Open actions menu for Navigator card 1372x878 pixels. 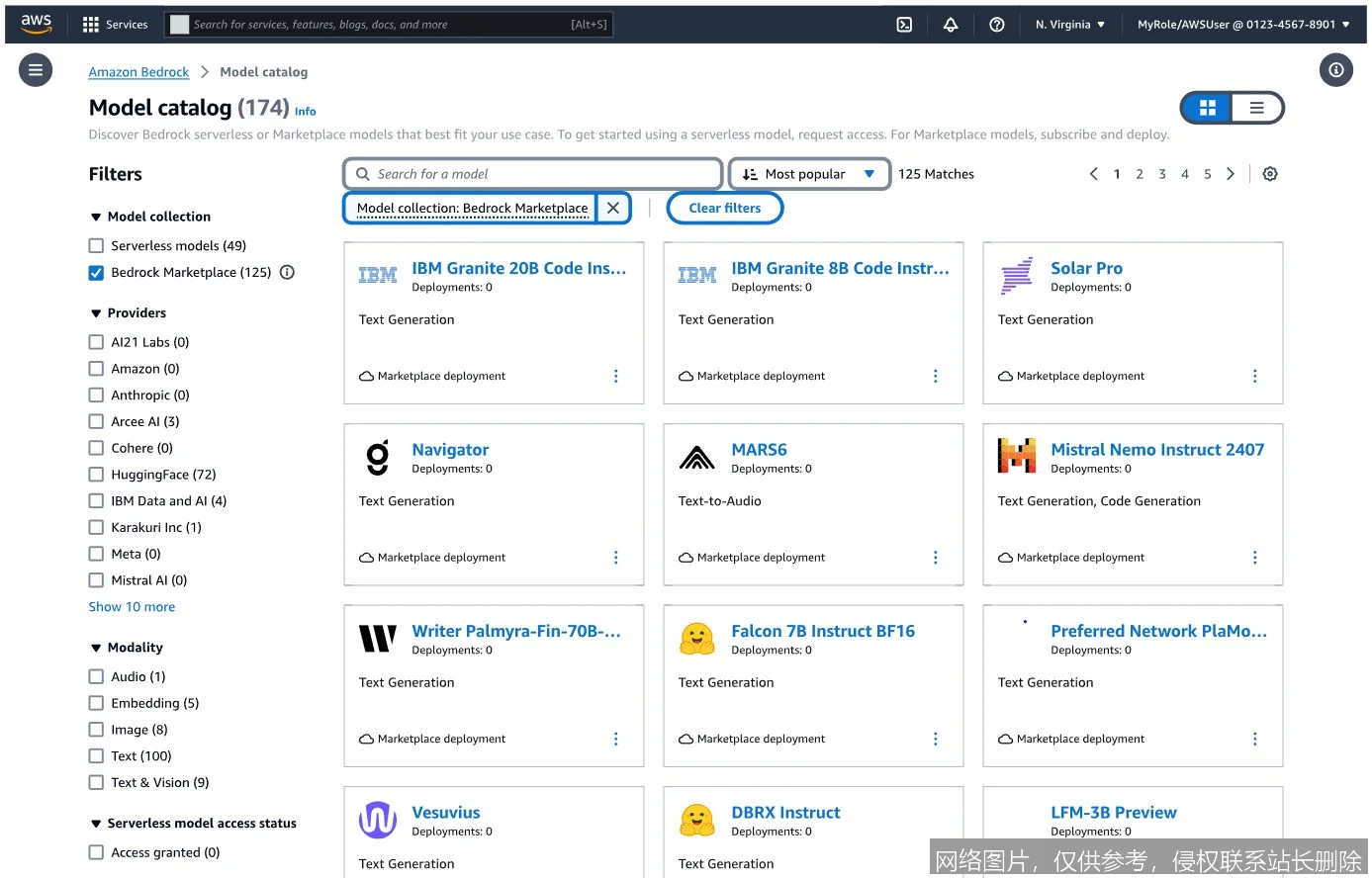(x=615, y=558)
